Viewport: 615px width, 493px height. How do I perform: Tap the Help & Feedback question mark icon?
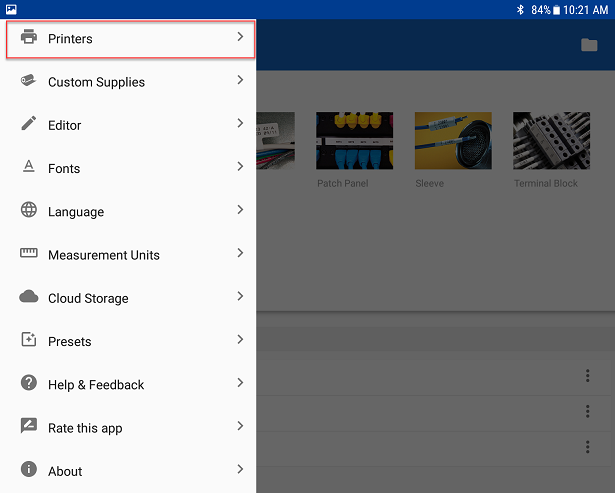click(x=28, y=384)
